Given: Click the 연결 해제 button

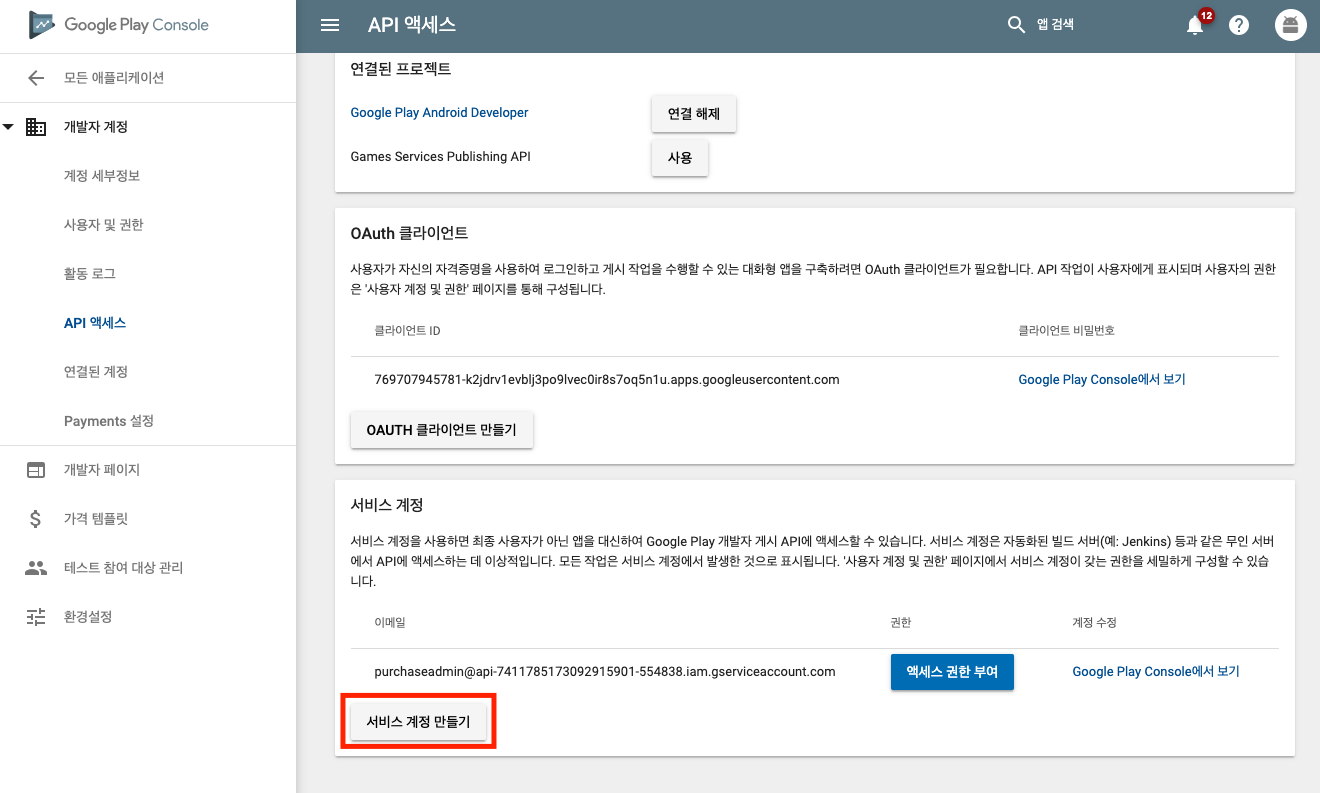Looking at the screenshot, I should tap(694, 114).
